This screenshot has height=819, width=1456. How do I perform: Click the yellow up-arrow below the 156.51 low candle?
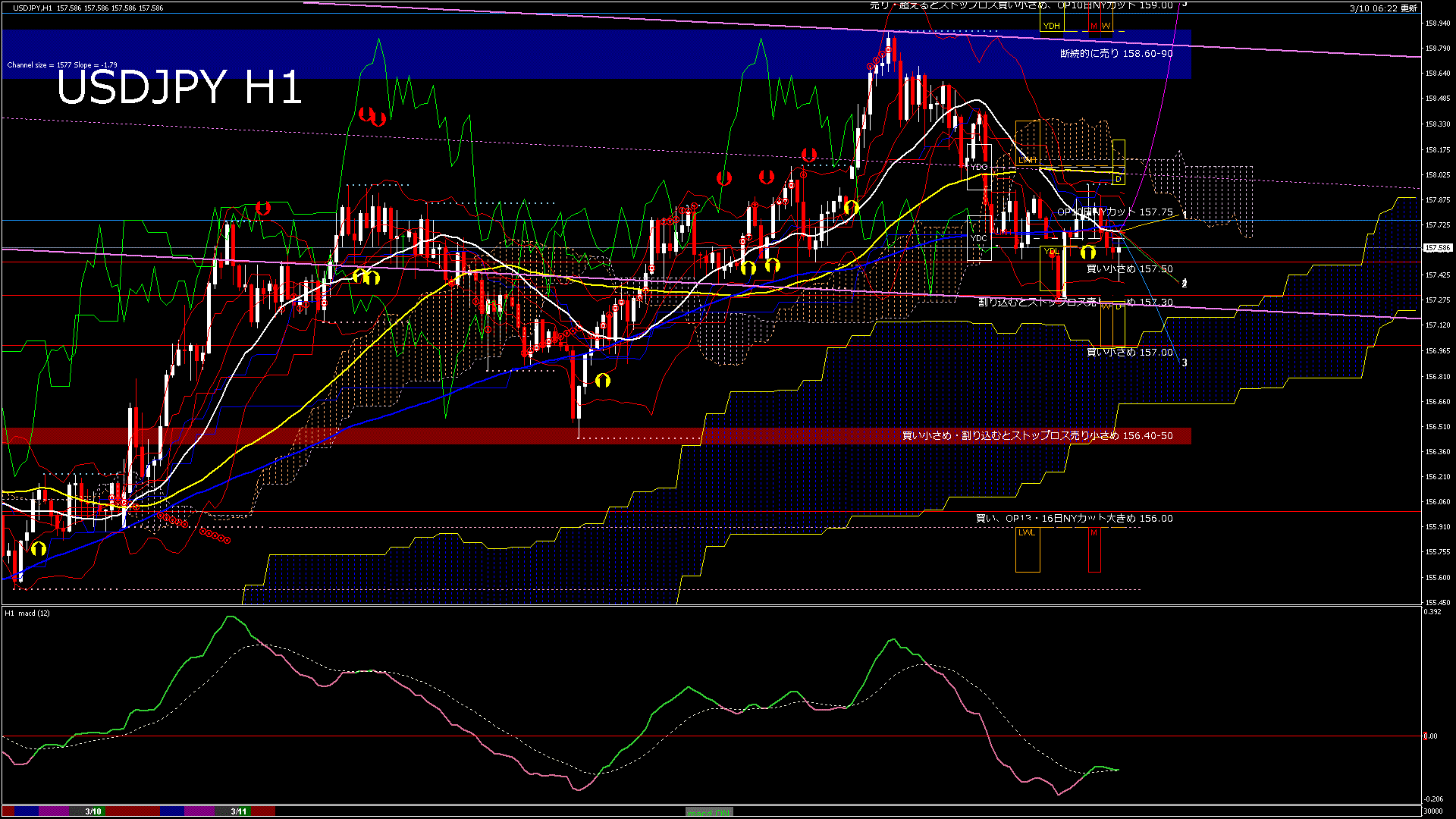[x=603, y=380]
